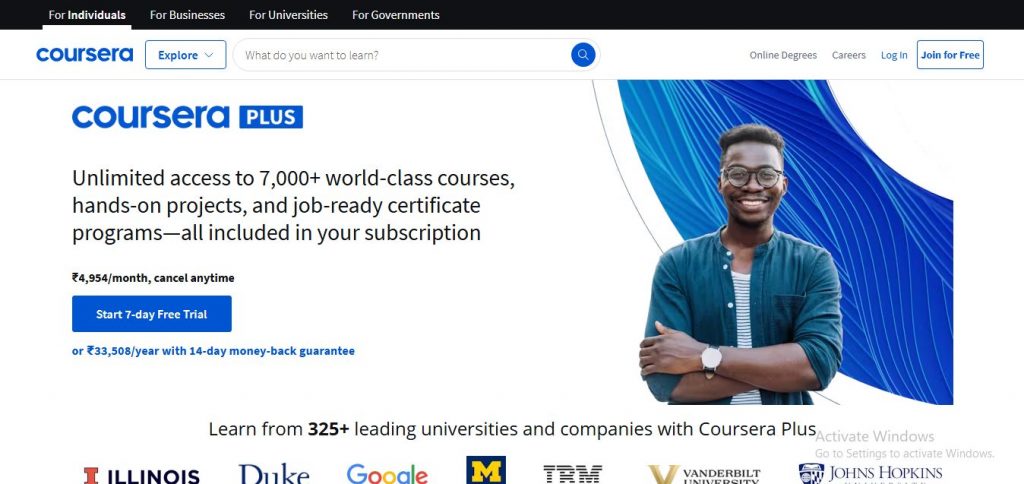Switch to For Businesses tab

tap(187, 14)
